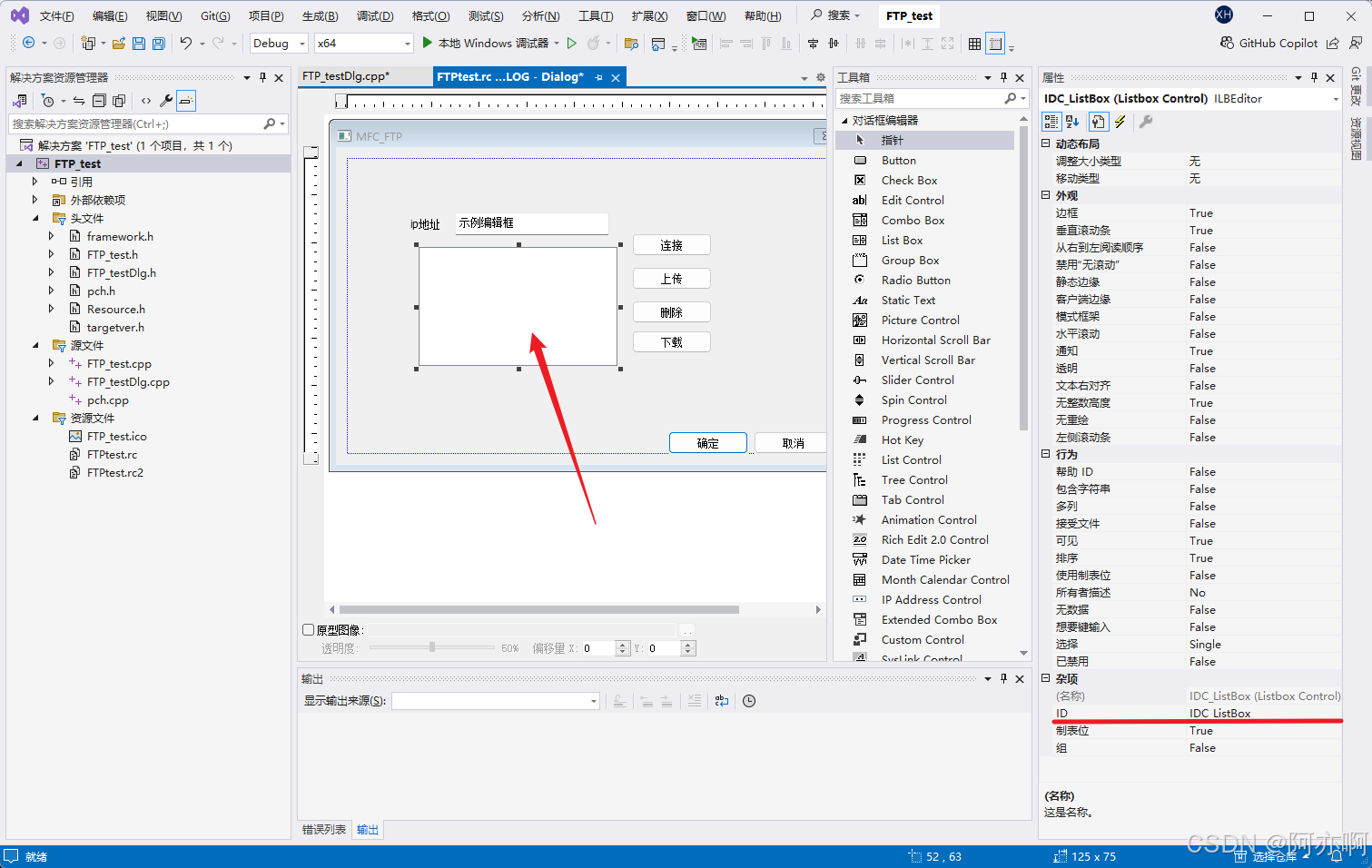Toggle guidelines icon next to grid
The width and height of the screenshot is (1372, 868).
[995, 44]
